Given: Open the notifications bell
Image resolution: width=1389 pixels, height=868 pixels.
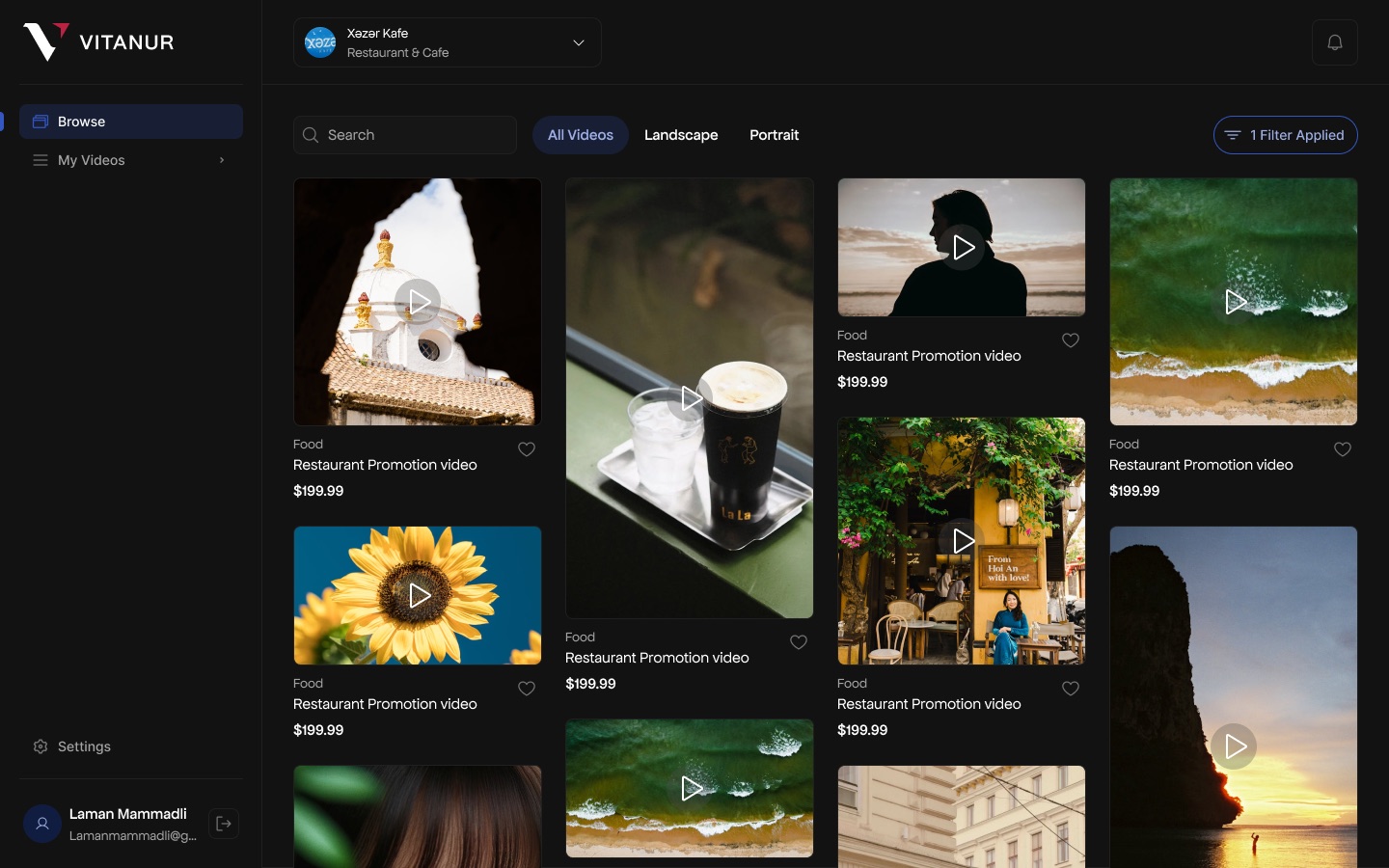Looking at the screenshot, I should pyautogui.click(x=1335, y=42).
